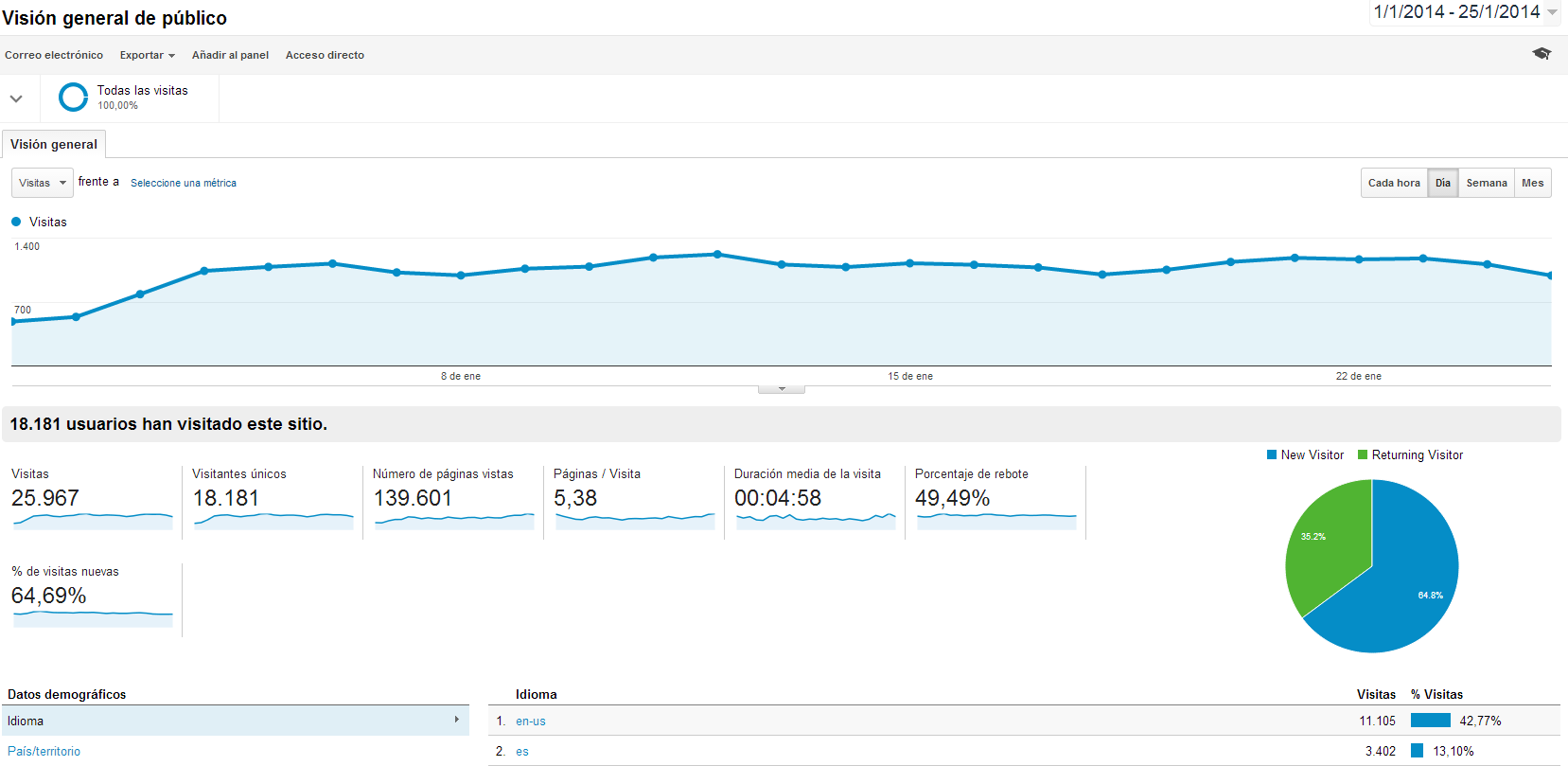Click the Returning Visitor green legend swatch
The height and width of the screenshot is (766, 1568).
[x=1363, y=454]
